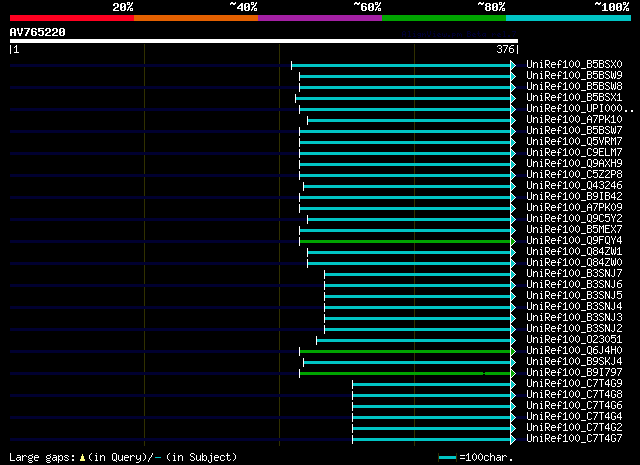Viewport: 640px width, 465px height.
Task: Click the AV765220 query name
Action: tap(38, 32)
